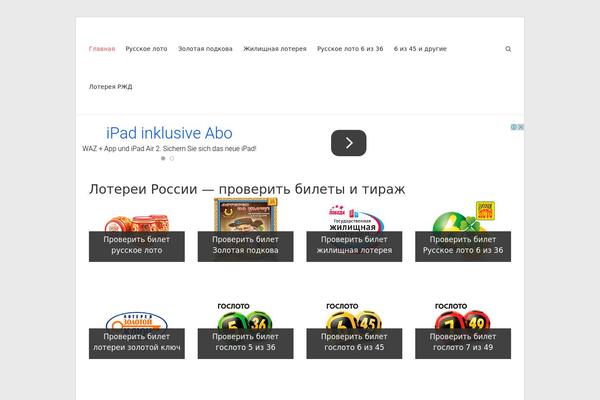Viewport: 600px width, 400px height.
Task: Open the search magnifier icon
Action: [x=508, y=49]
